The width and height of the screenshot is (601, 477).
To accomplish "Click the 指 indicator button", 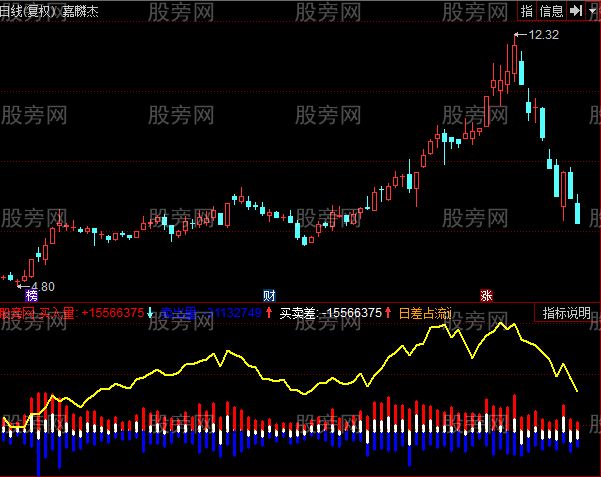I will pos(527,11).
